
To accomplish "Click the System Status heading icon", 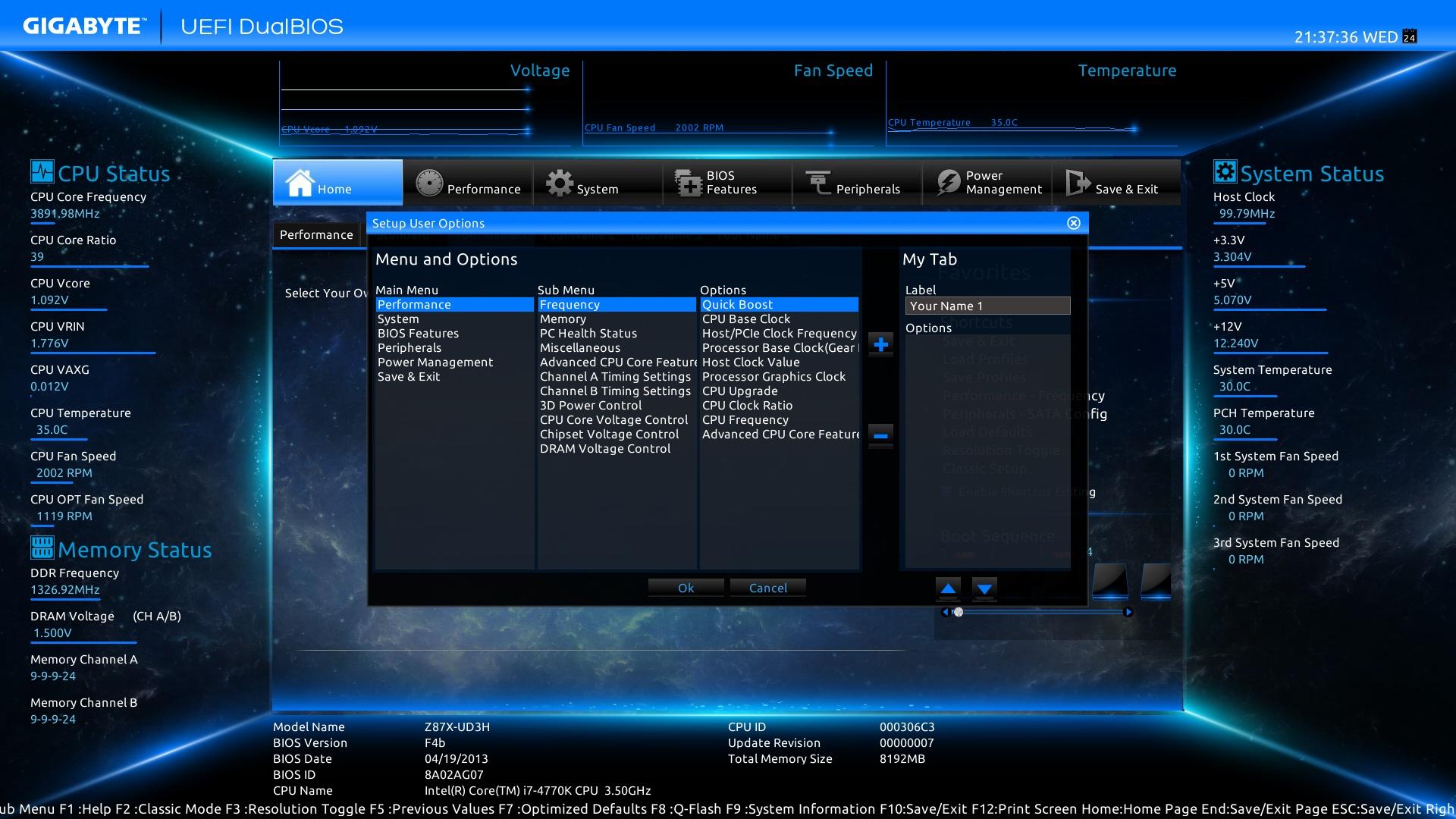I will coord(1225,172).
